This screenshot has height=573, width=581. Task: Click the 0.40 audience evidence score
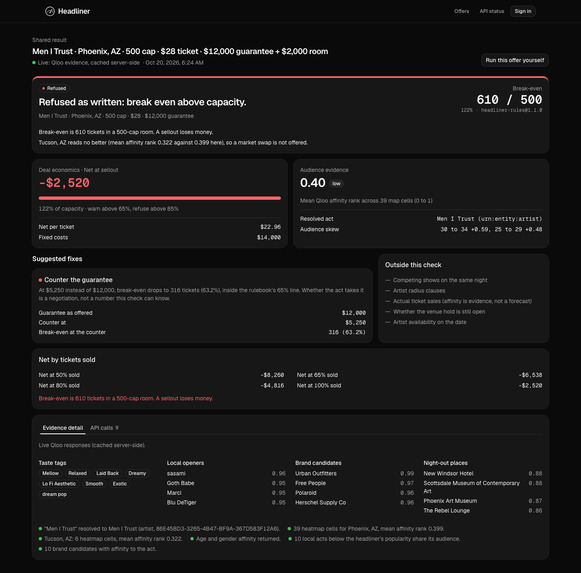313,183
